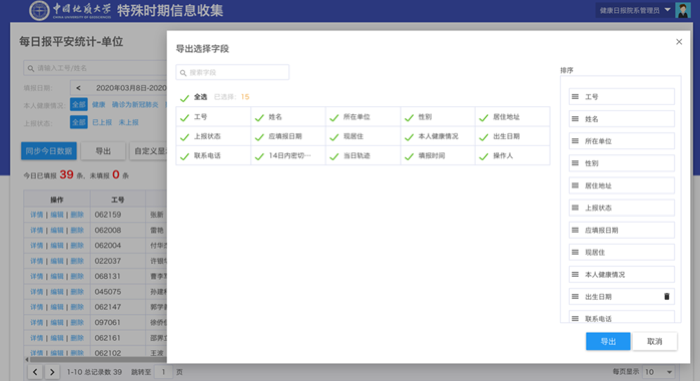
Task: Click 编辑 for record 068131
Action: pos(57,276)
